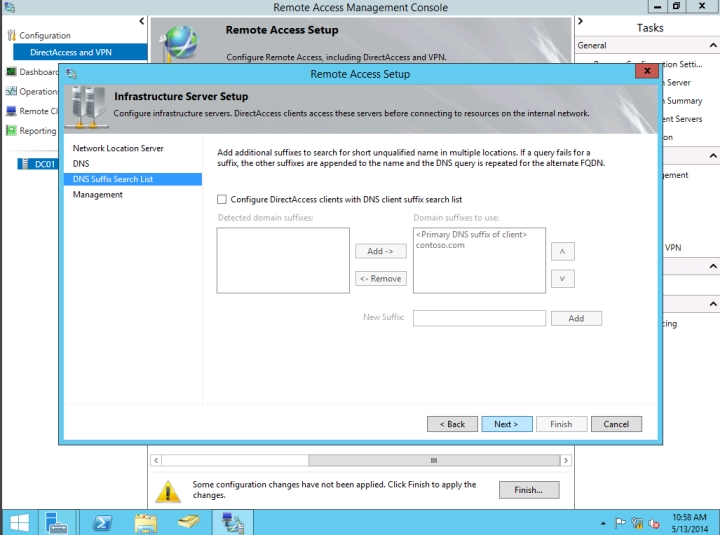Screen dimensions: 720x535
Task: Click the Reporting icon
Action: point(11,130)
